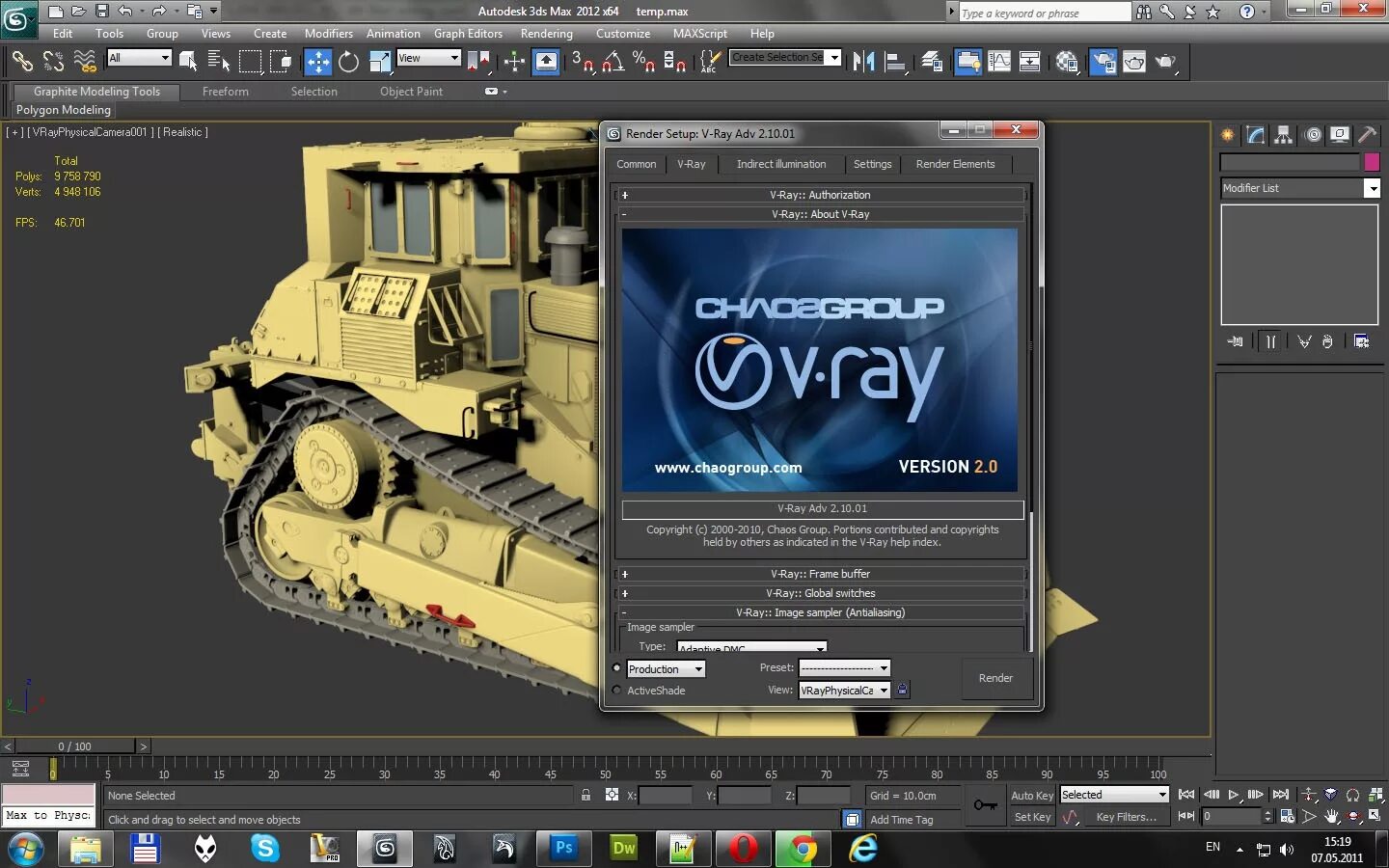This screenshot has width=1389, height=868.
Task: Collapse V-Ray Image sampler rollout
Action: click(820, 612)
